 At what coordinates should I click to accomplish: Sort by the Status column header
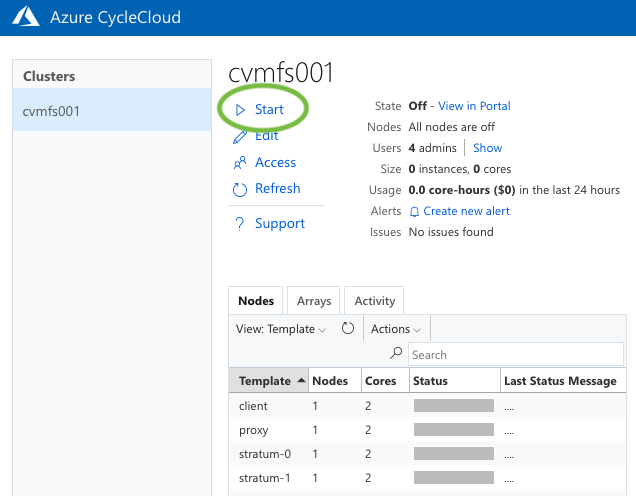click(455, 380)
